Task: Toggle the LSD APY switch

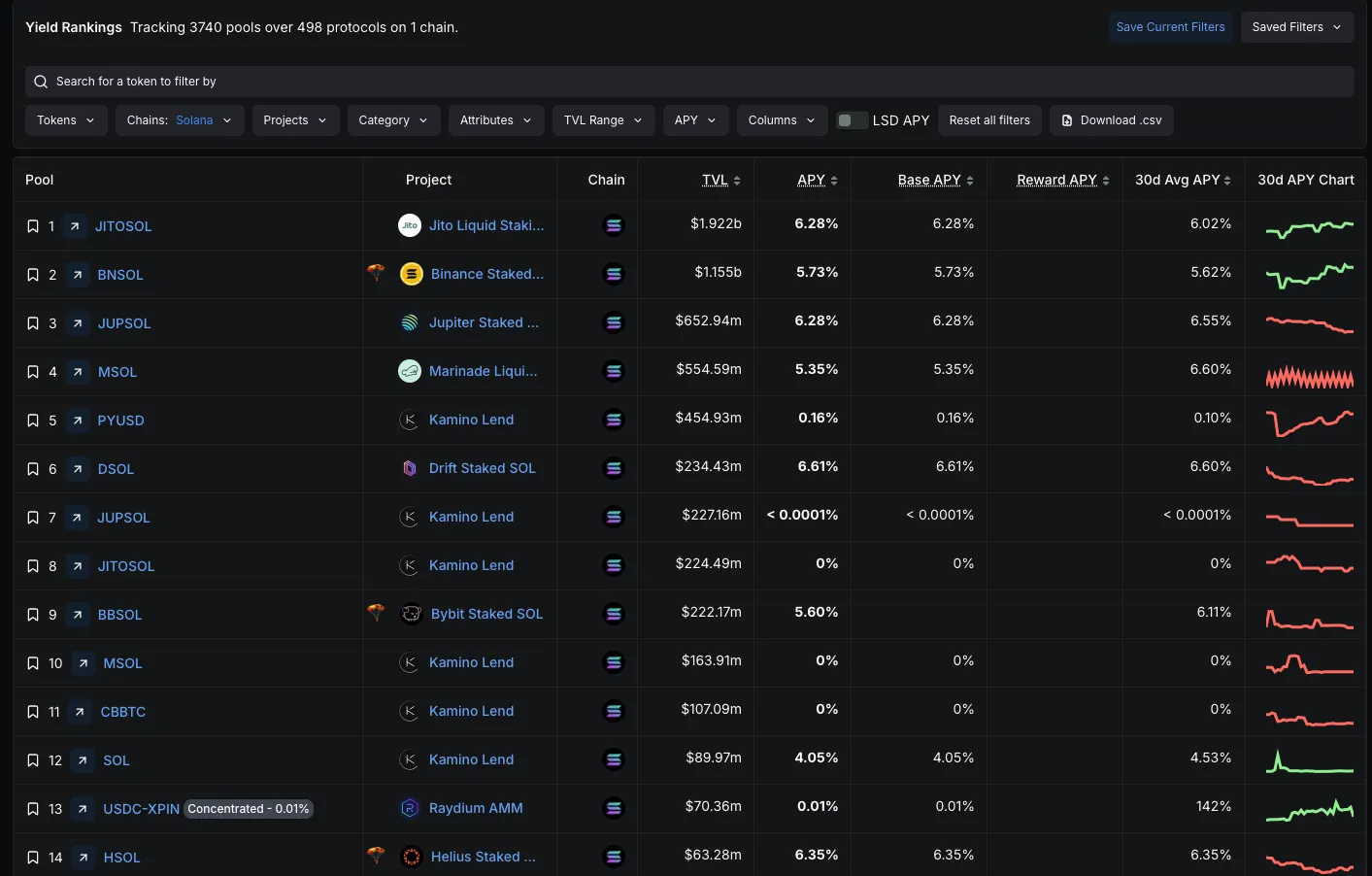Action: coord(852,120)
